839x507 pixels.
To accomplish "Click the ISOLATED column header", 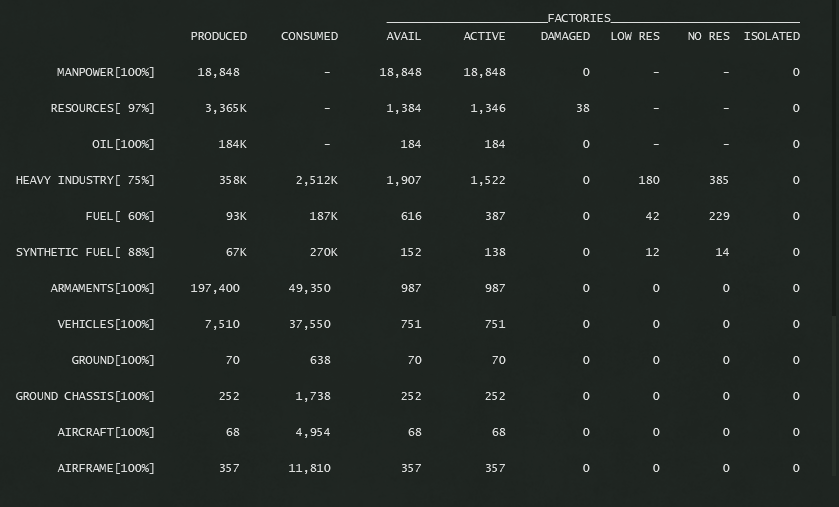I will pyautogui.click(x=771, y=36).
